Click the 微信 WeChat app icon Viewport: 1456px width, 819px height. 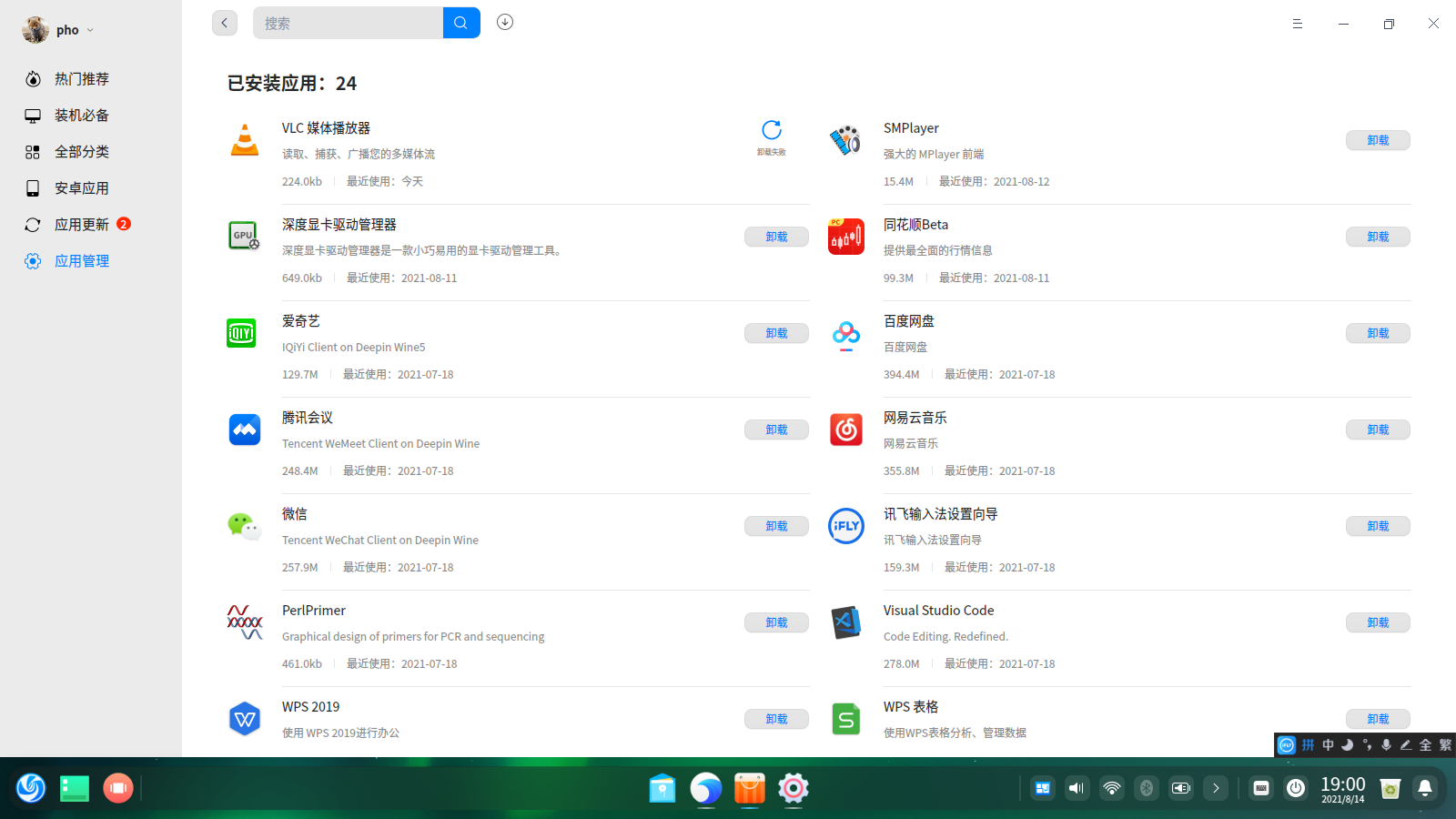(x=244, y=526)
